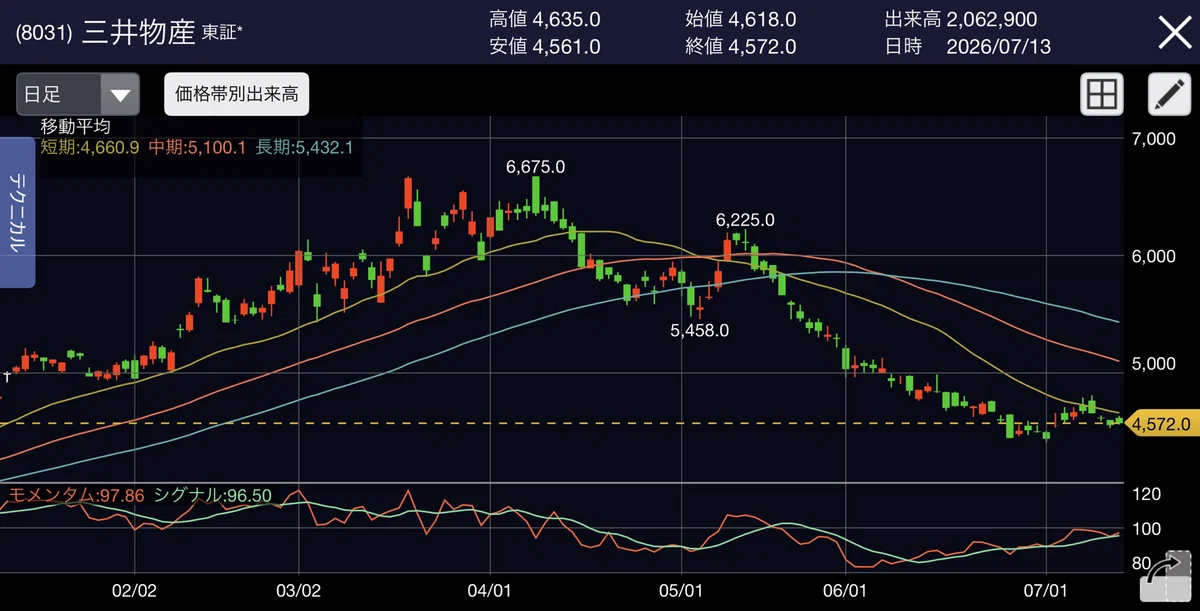Open the 日足 timeframe dropdown
The width and height of the screenshot is (1200, 611).
[76, 95]
